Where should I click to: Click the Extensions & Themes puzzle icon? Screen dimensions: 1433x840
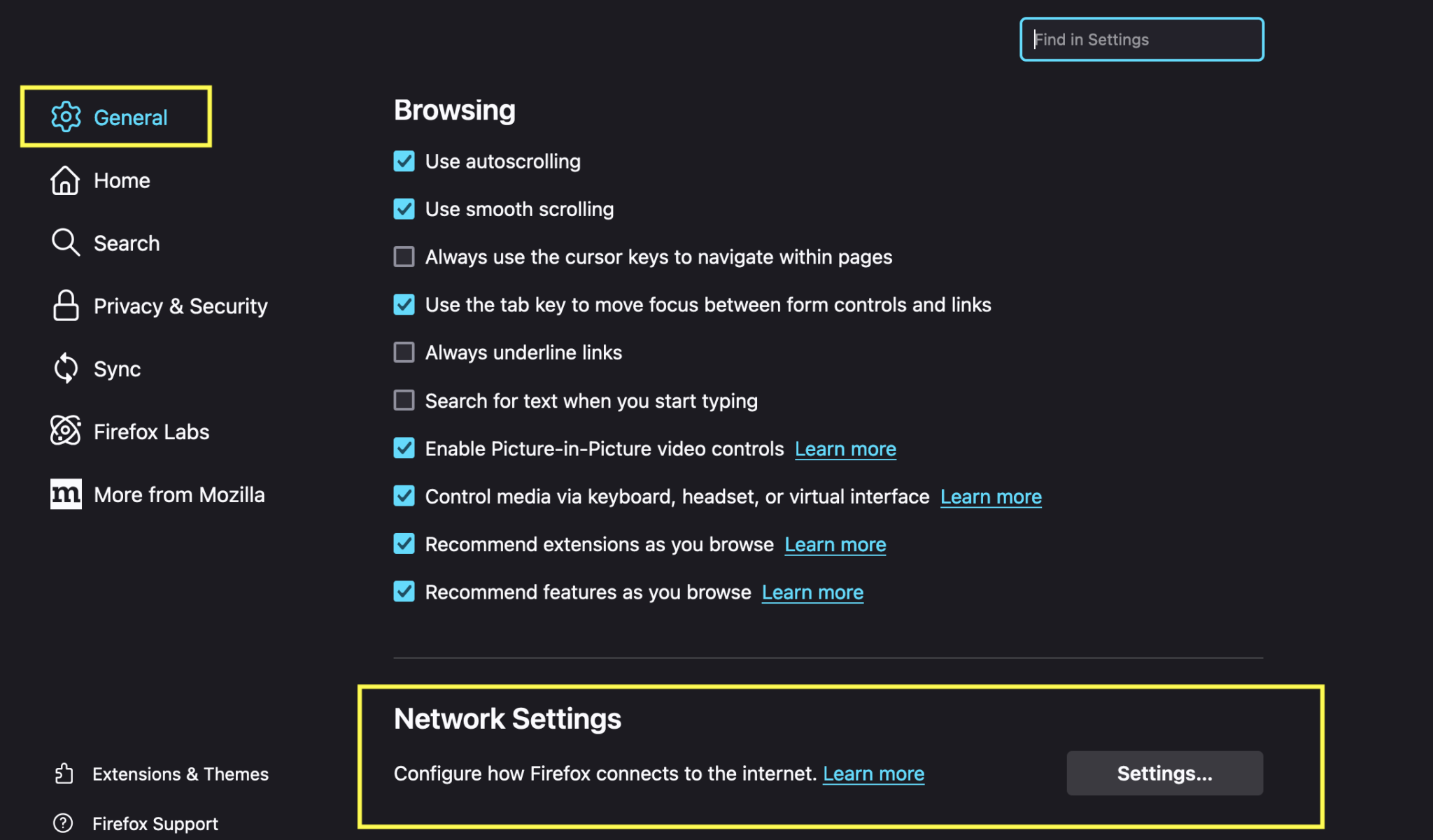(64, 774)
